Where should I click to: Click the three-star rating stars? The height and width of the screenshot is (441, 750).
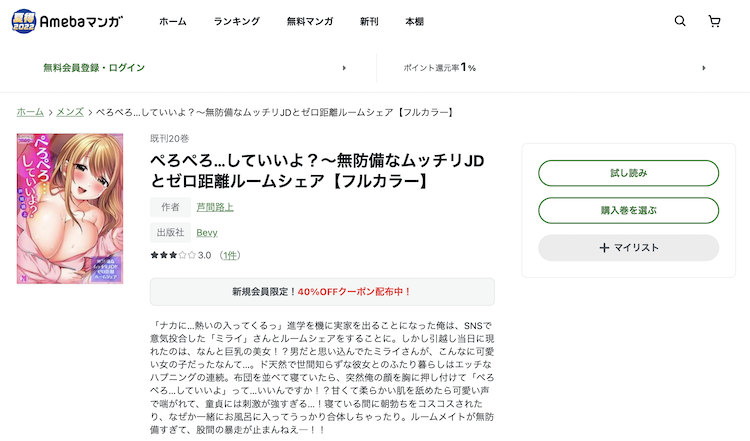click(173, 255)
